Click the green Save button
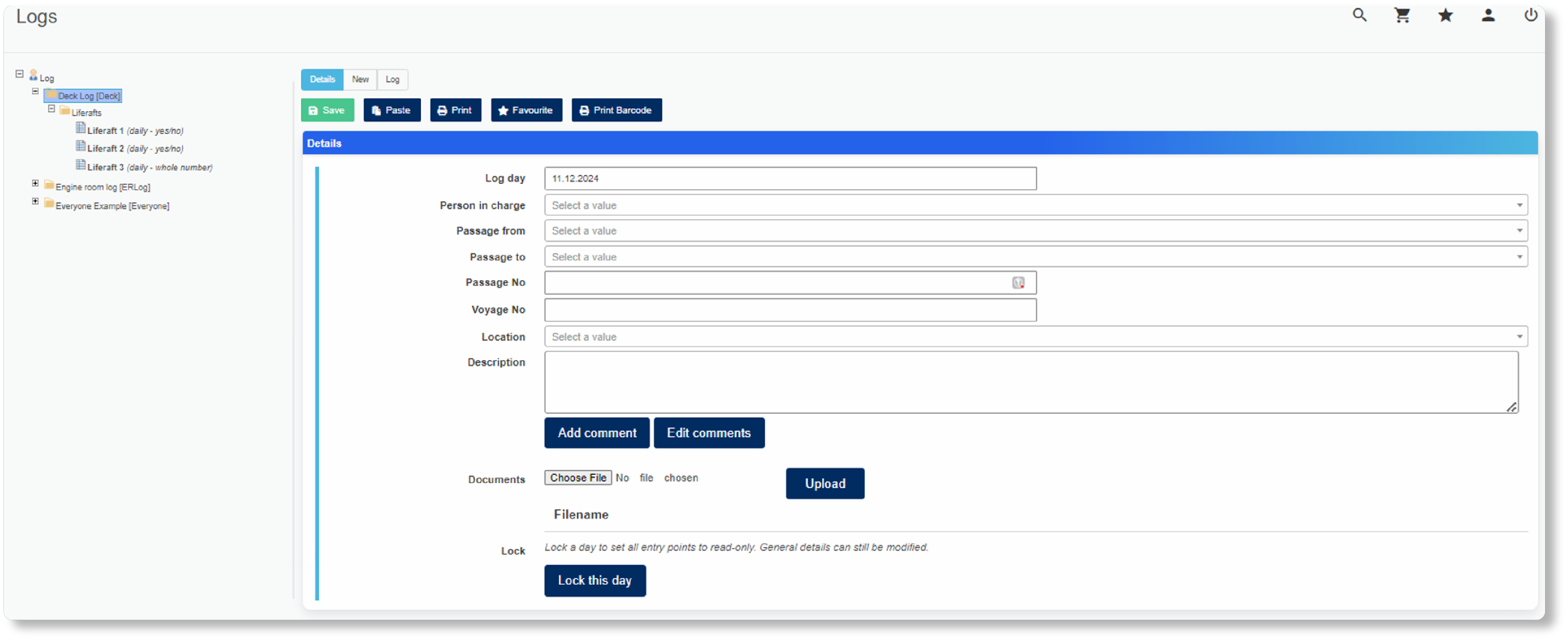 point(328,111)
